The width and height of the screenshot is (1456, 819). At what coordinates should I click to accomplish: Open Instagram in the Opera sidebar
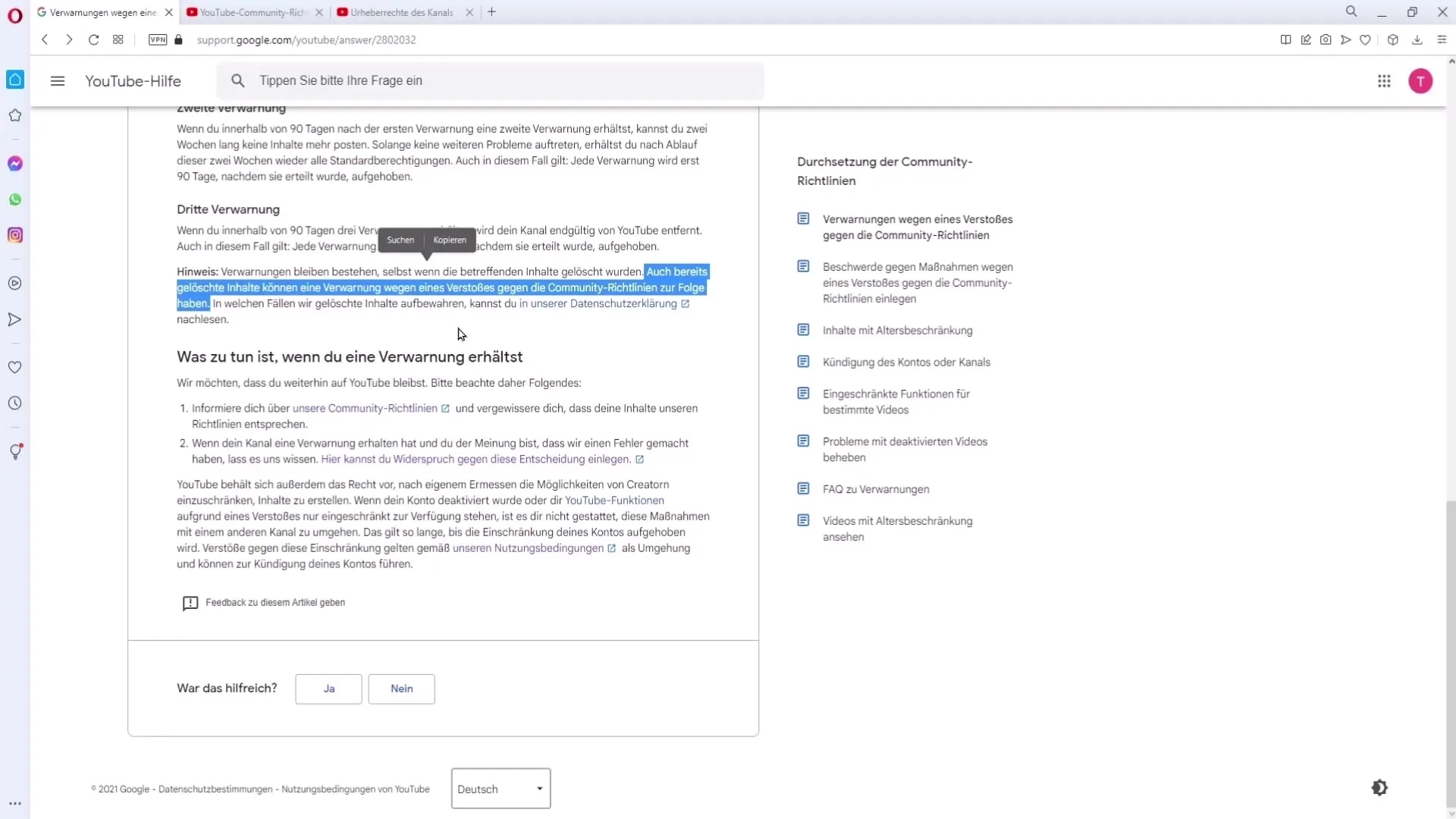tap(15, 235)
